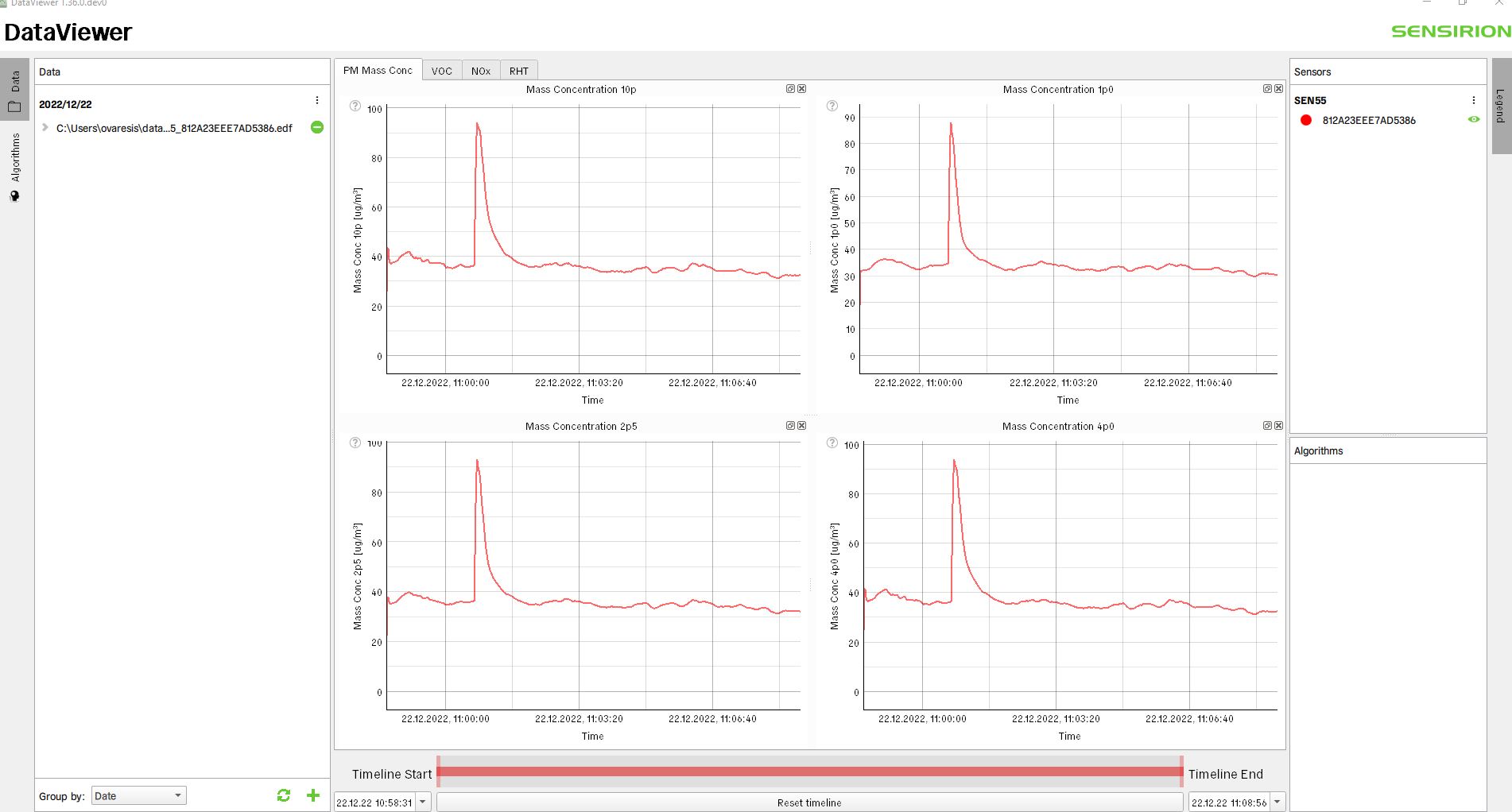Viewport: 1512px width, 812px height.
Task: Toggle visibility of sensor 812A23EEE7AD5386
Action: [x=1473, y=120]
